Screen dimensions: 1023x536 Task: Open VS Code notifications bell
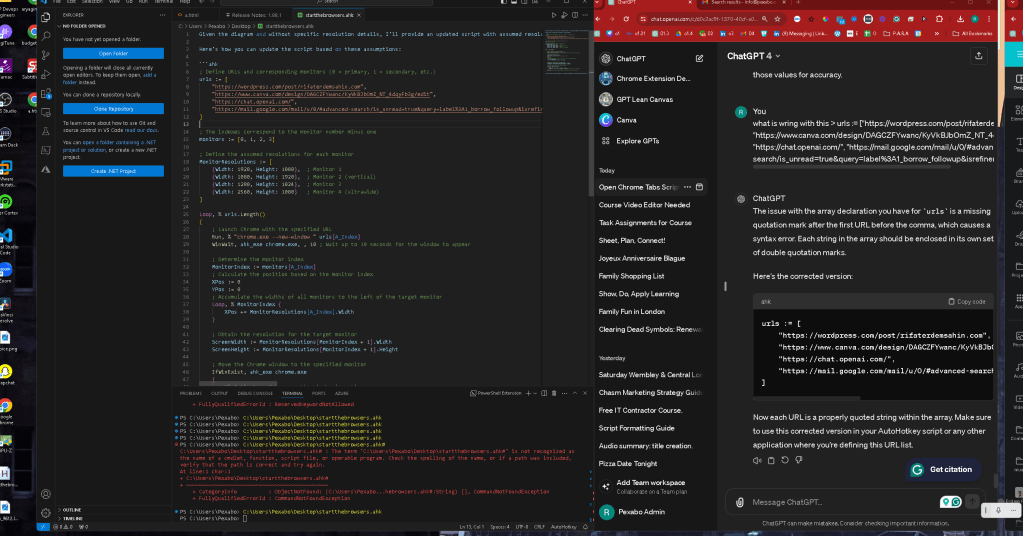coord(585,527)
